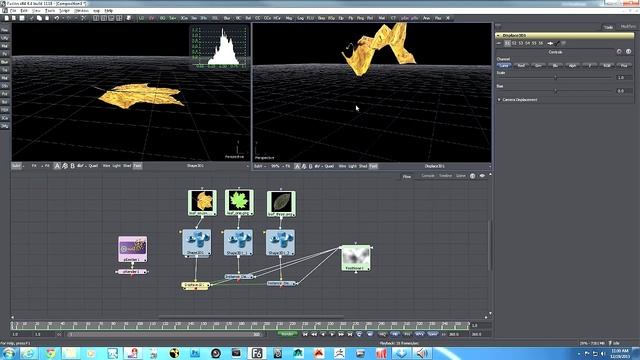This screenshot has height=360, width=640.
Task: Switch to the Flow tab
Action: pyautogui.click(x=407, y=176)
